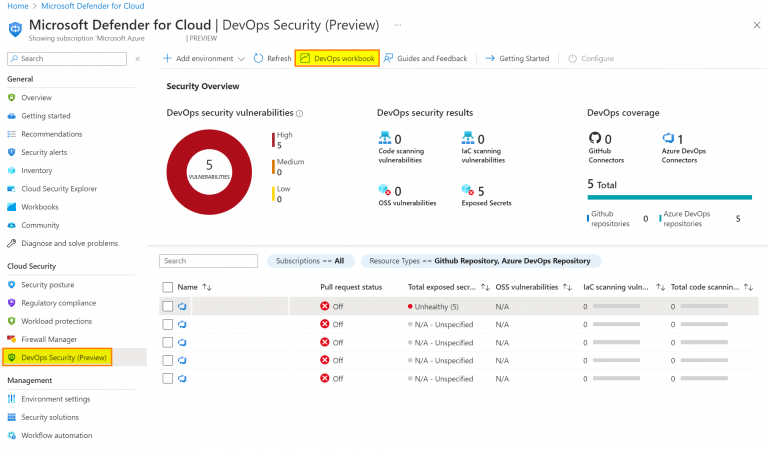Open Security alerts in the sidebar

click(x=44, y=152)
